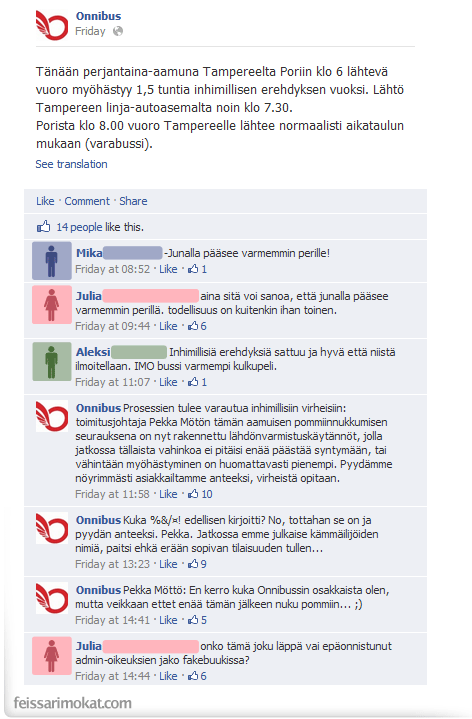Click thumbs-up count 9 on the 13:23 comment
This screenshot has width=472, height=719.
197,564
